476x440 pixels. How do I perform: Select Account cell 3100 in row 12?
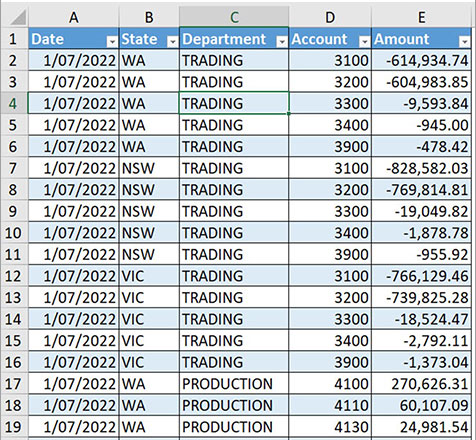pos(330,276)
